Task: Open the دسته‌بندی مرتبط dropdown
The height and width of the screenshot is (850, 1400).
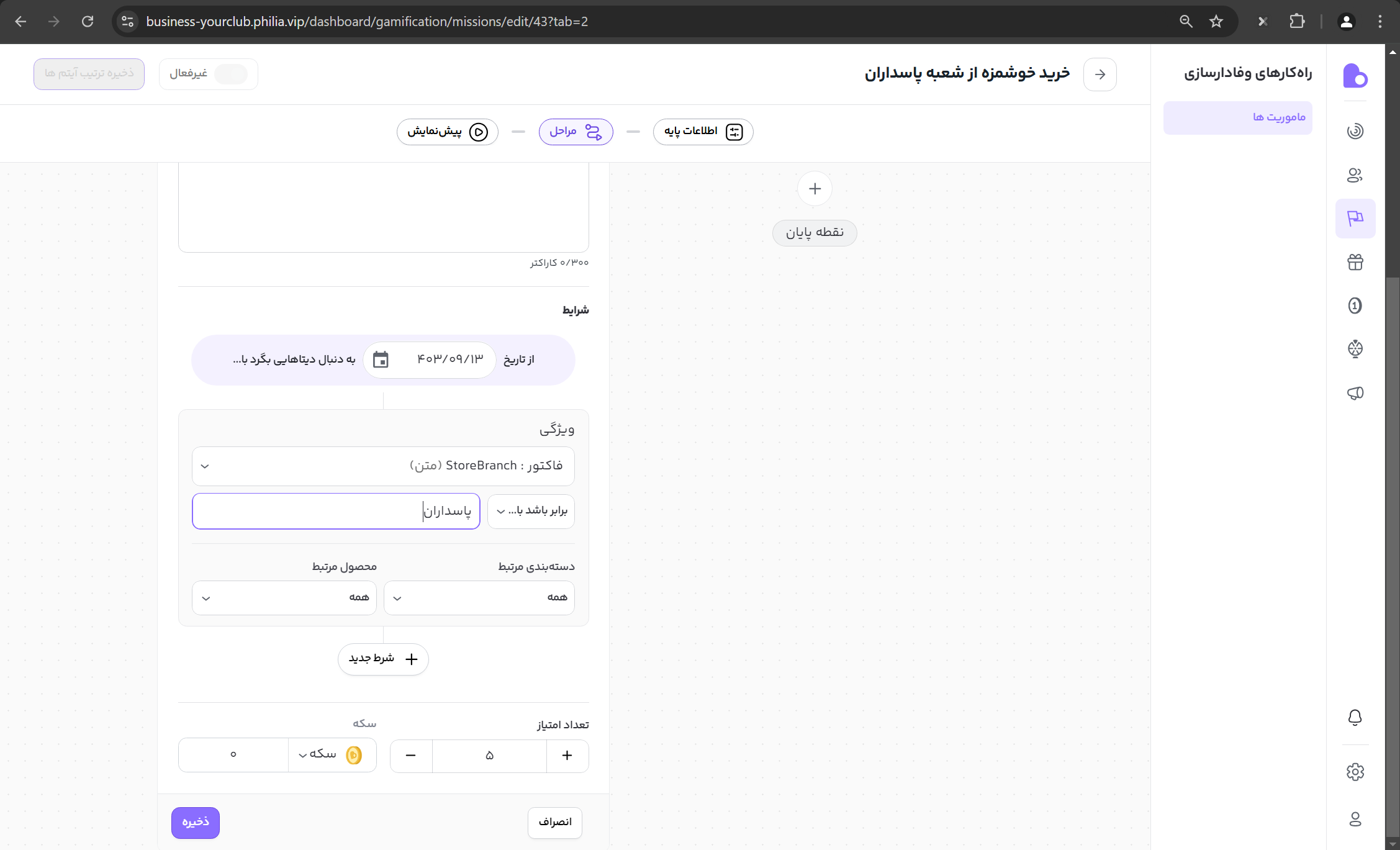Action: [x=479, y=598]
